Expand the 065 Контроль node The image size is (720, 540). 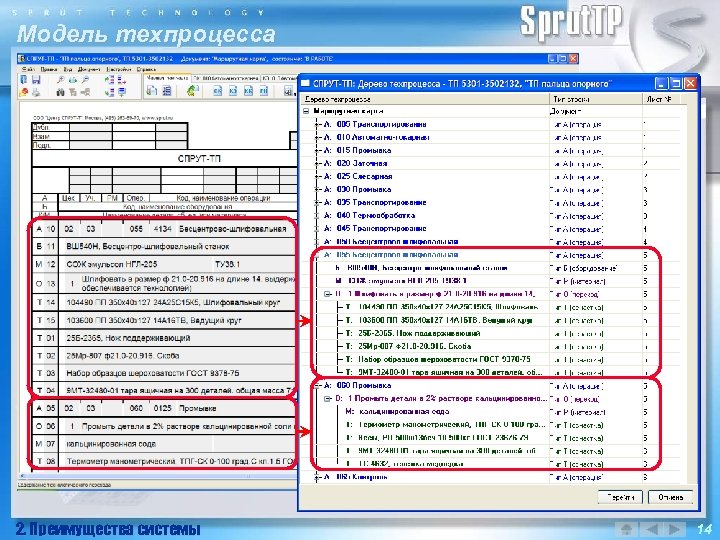(x=316, y=477)
